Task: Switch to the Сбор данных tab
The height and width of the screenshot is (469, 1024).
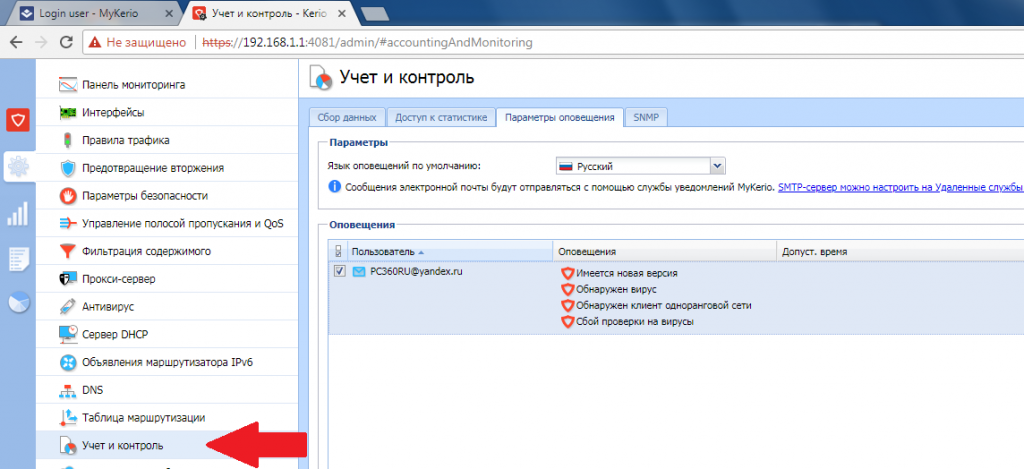Action: tap(347, 118)
